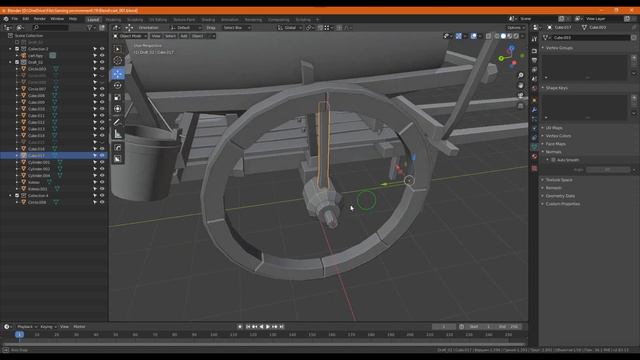Screen dimensions: 640x360
Task: Open the Object Mode dropdown
Action: [x=130, y=36]
